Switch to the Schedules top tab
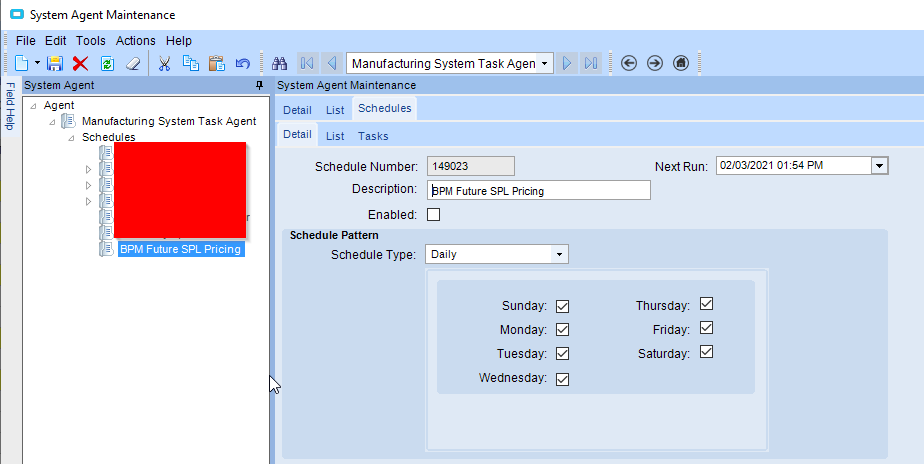The height and width of the screenshot is (464, 924). tap(385, 108)
